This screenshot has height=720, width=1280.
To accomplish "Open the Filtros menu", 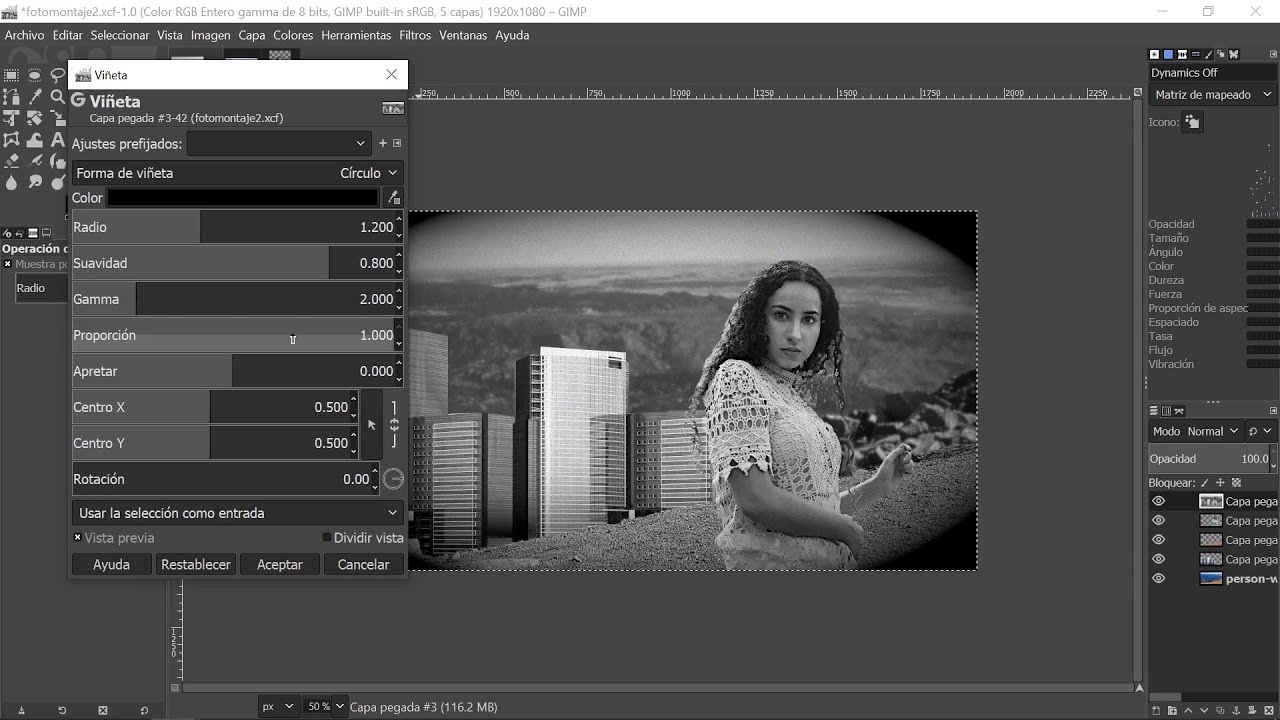I will click(415, 35).
